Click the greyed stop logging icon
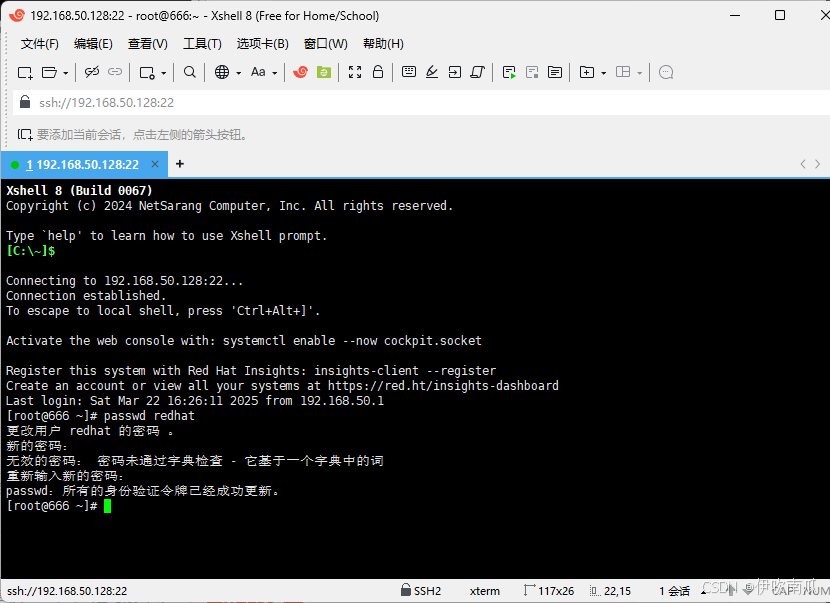Viewport: 830px width, 603px height. 532,73
